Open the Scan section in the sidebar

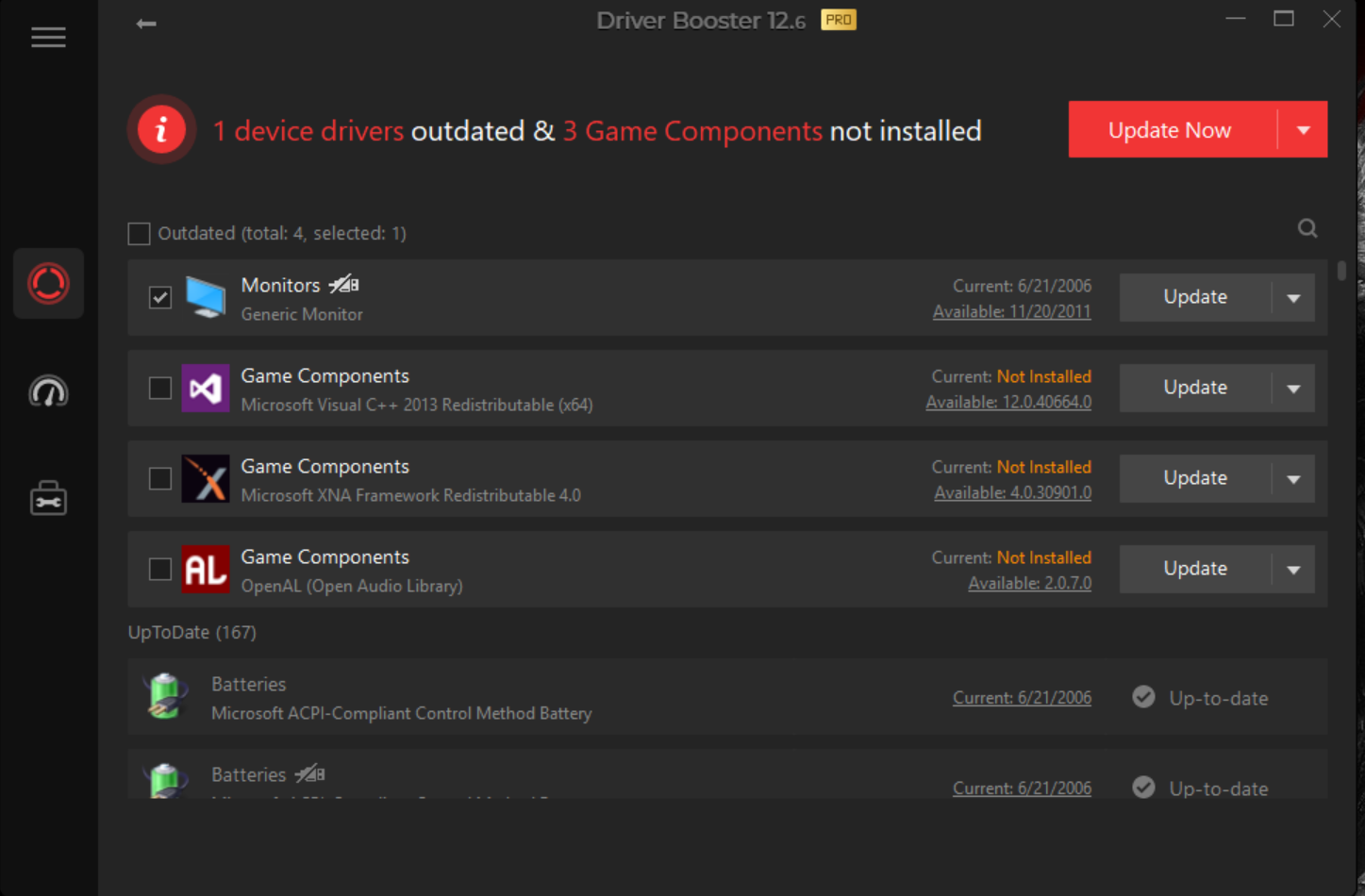click(x=48, y=284)
